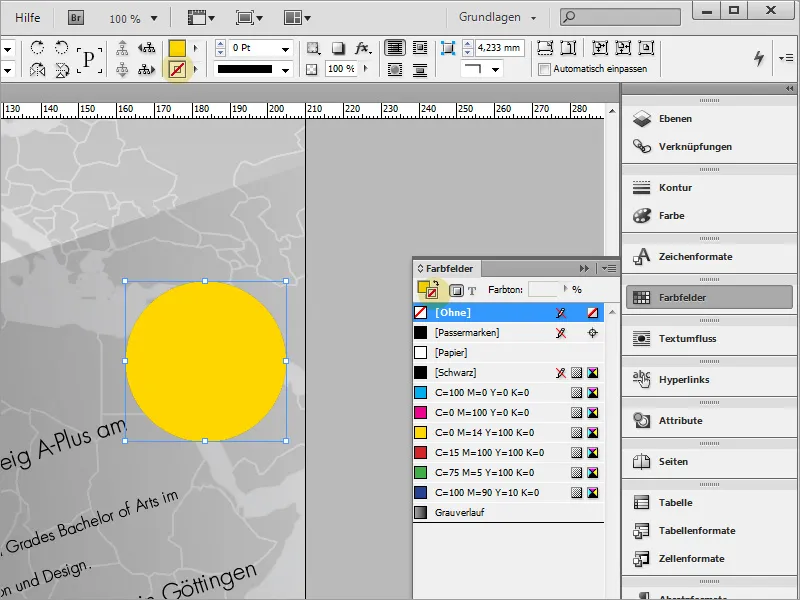This screenshot has width=800, height=600.
Task: Open the Ebenen panel
Action: (709, 118)
